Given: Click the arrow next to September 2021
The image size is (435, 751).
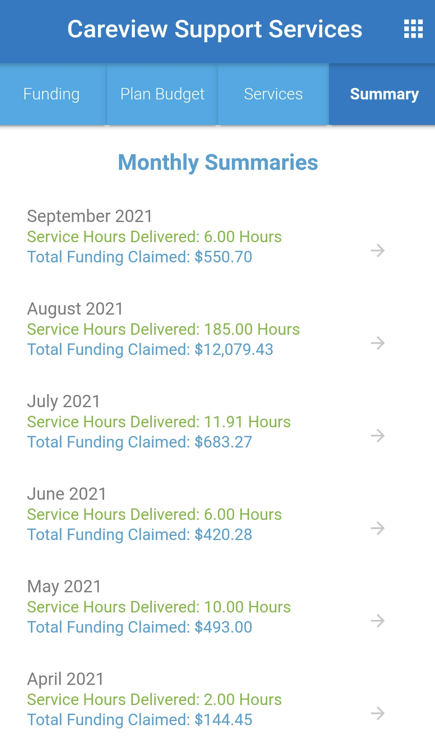Looking at the screenshot, I should (378, 250).
